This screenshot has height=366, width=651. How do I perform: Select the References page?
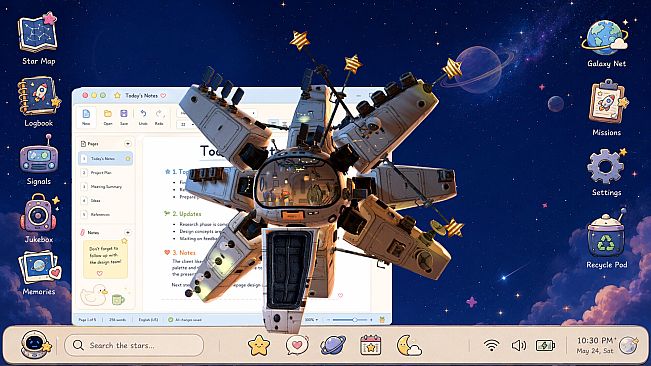point(105,215)
